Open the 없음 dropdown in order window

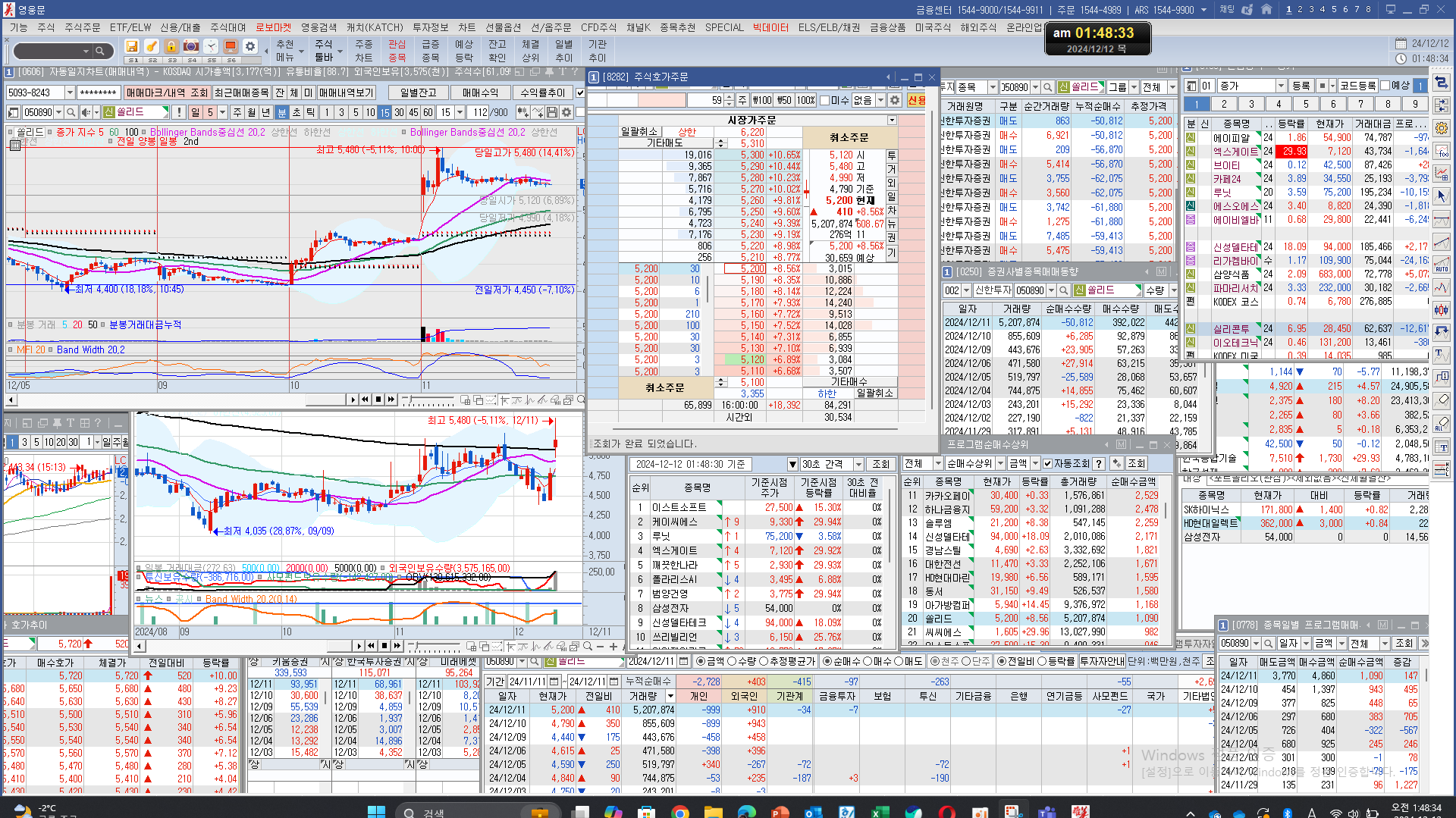coord(880,100)
